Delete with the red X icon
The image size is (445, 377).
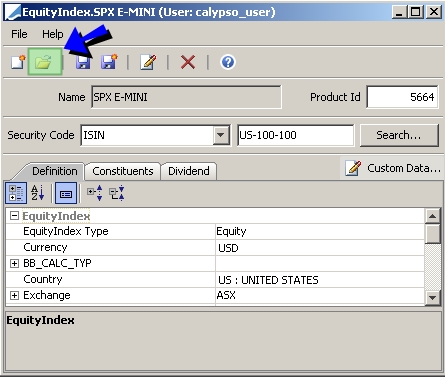click(188, 62)
